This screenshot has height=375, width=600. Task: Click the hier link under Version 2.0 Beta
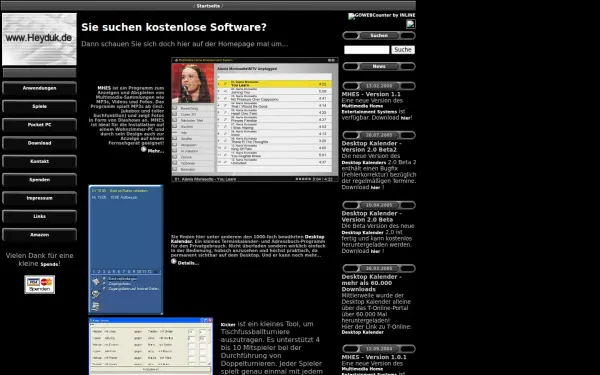tap(375, 251)
